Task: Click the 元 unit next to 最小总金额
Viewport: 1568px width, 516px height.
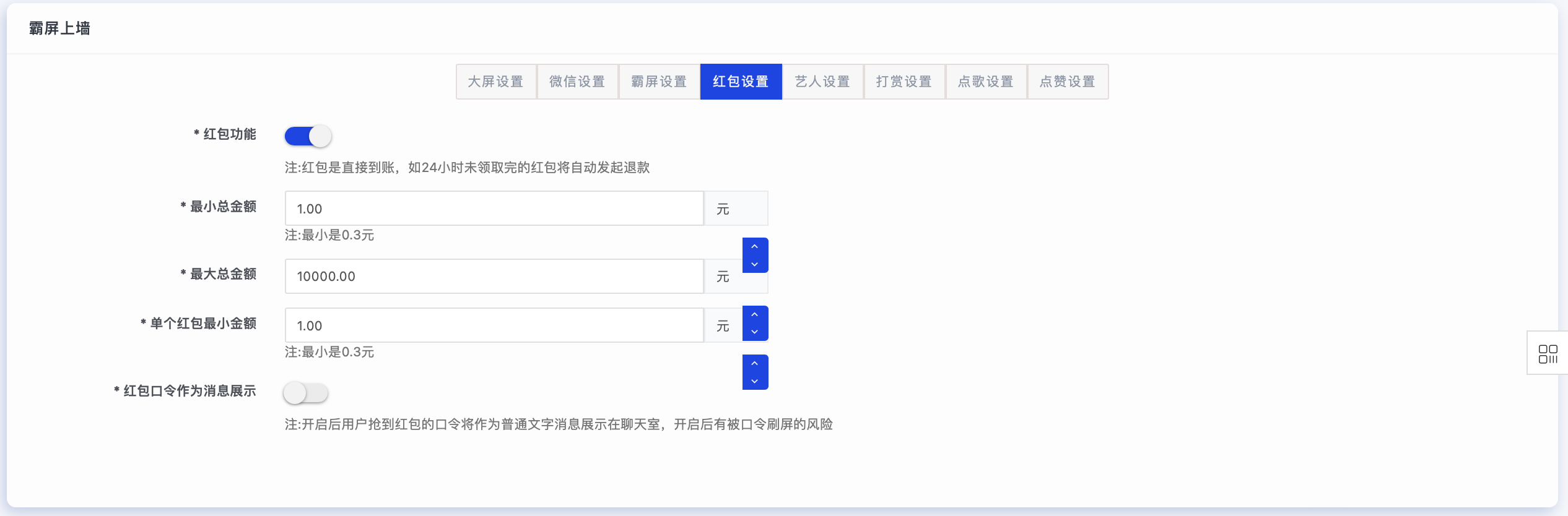Action: (723, 209)
